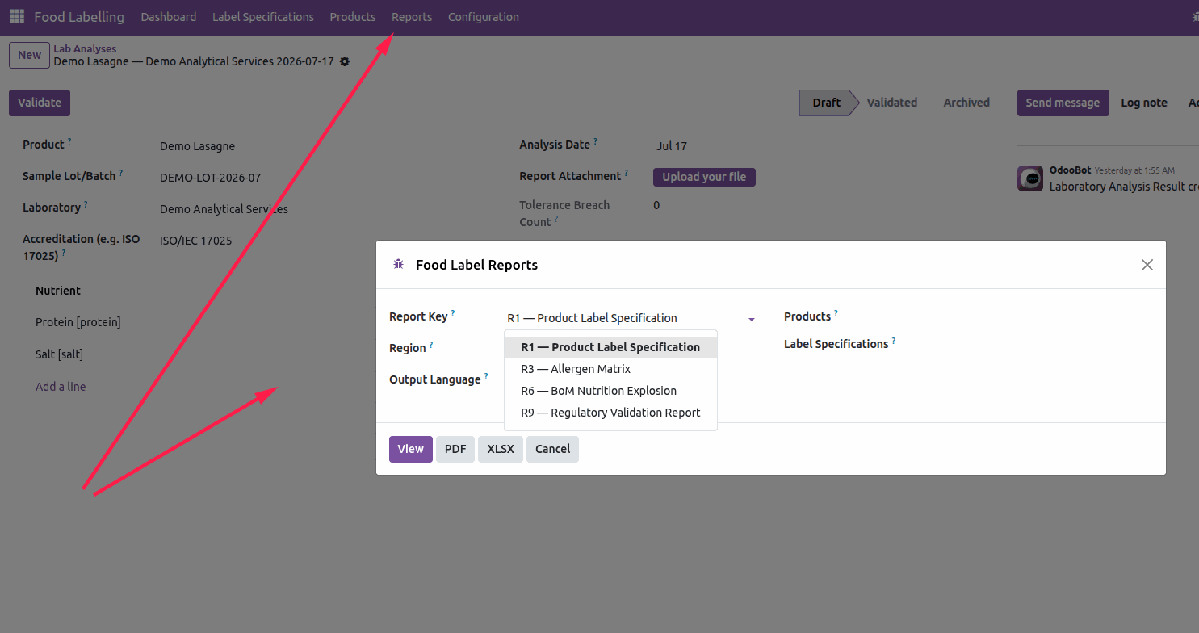The height and width of the screenshot is (633, 1199).
Task: Select the Validated status stage
Action: [x=892, y=102]
